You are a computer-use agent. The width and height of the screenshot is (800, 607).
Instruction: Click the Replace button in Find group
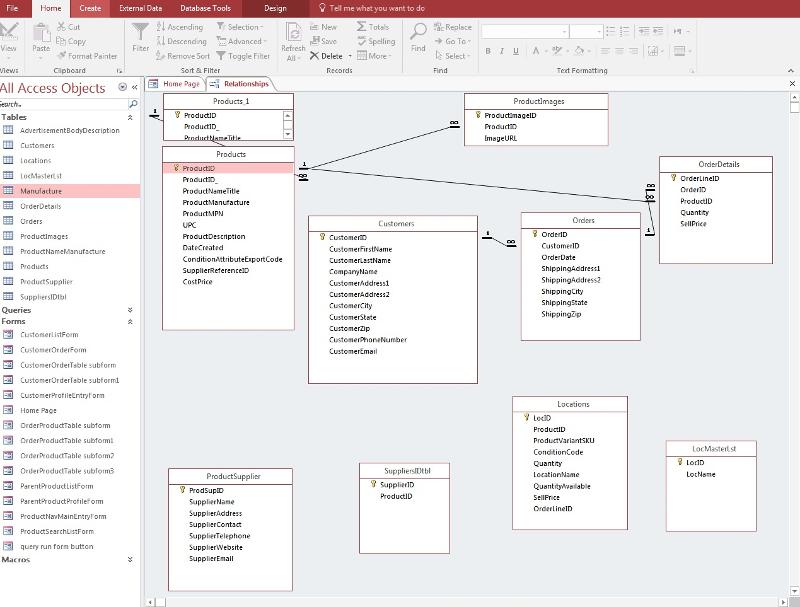pyautogui.click(x=453, y=27)
